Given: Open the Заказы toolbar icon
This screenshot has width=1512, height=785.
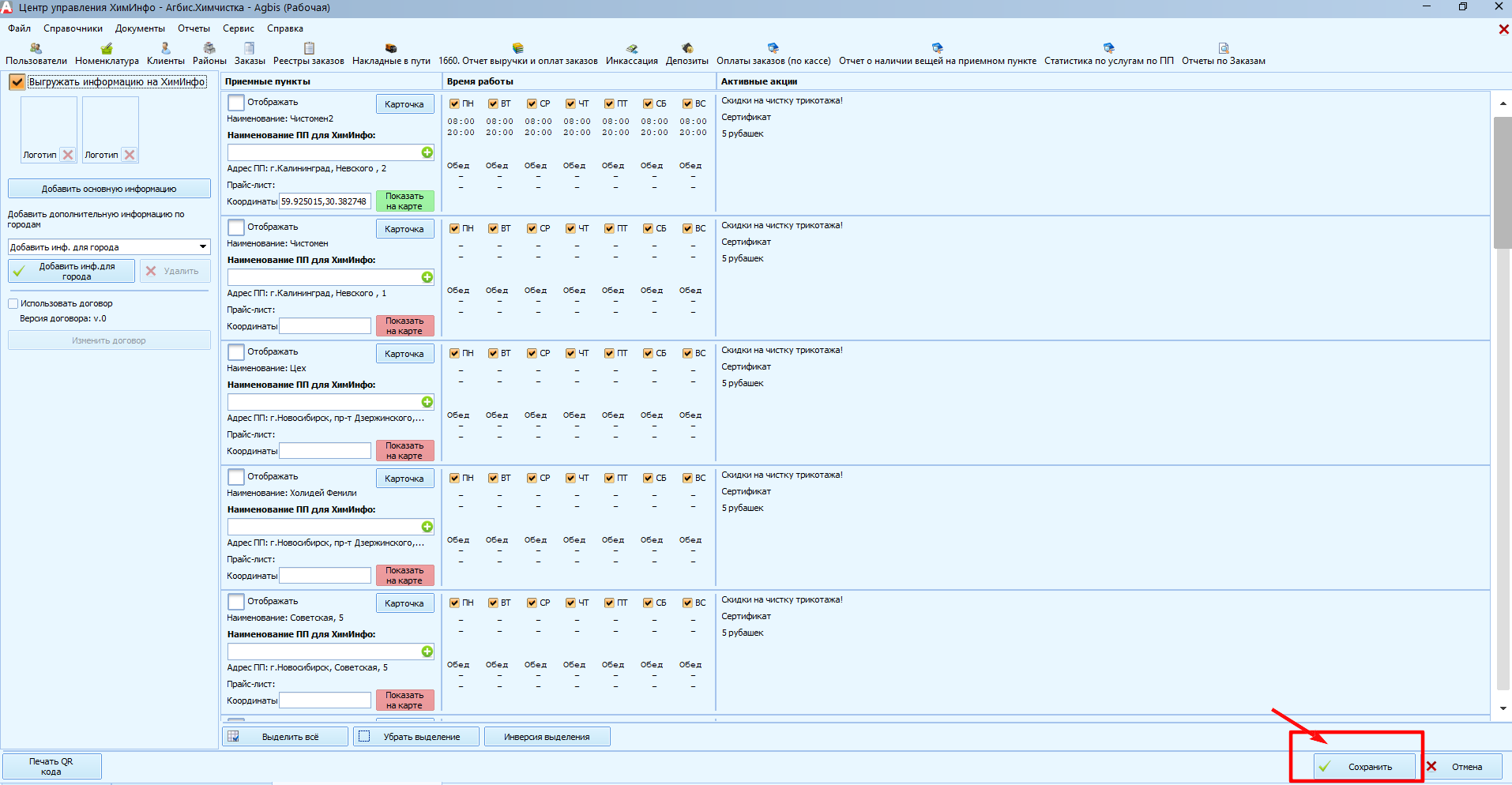Looking at the screenshot, I should [250, 54].
